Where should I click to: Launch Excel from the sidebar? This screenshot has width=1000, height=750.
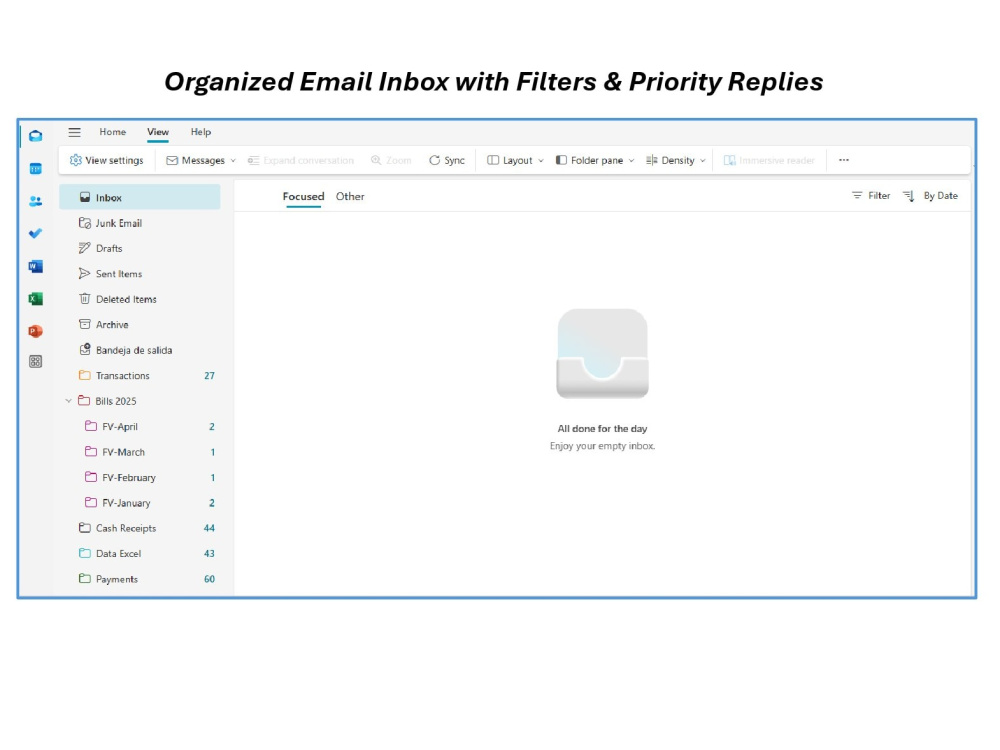pyautogui.click(x=36, y=298)
